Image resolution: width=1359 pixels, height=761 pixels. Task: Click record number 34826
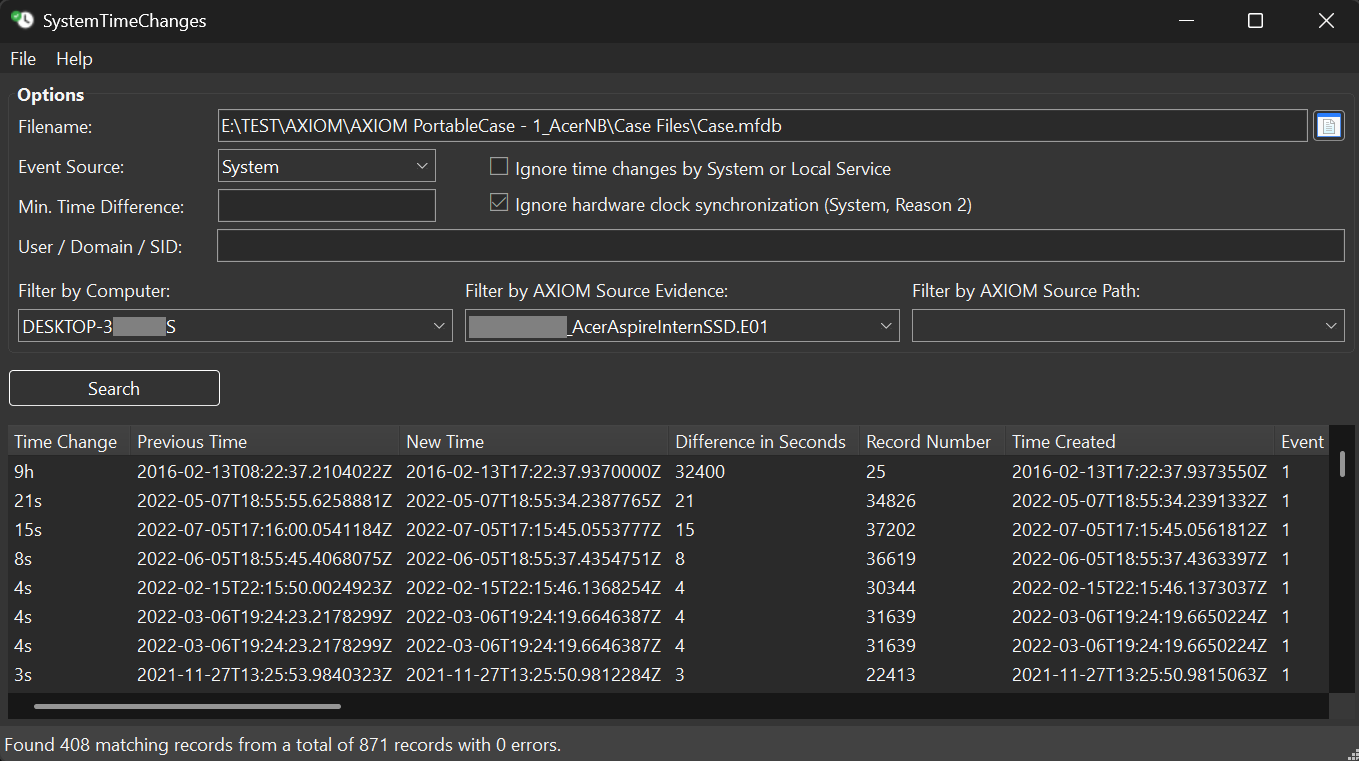891,500
